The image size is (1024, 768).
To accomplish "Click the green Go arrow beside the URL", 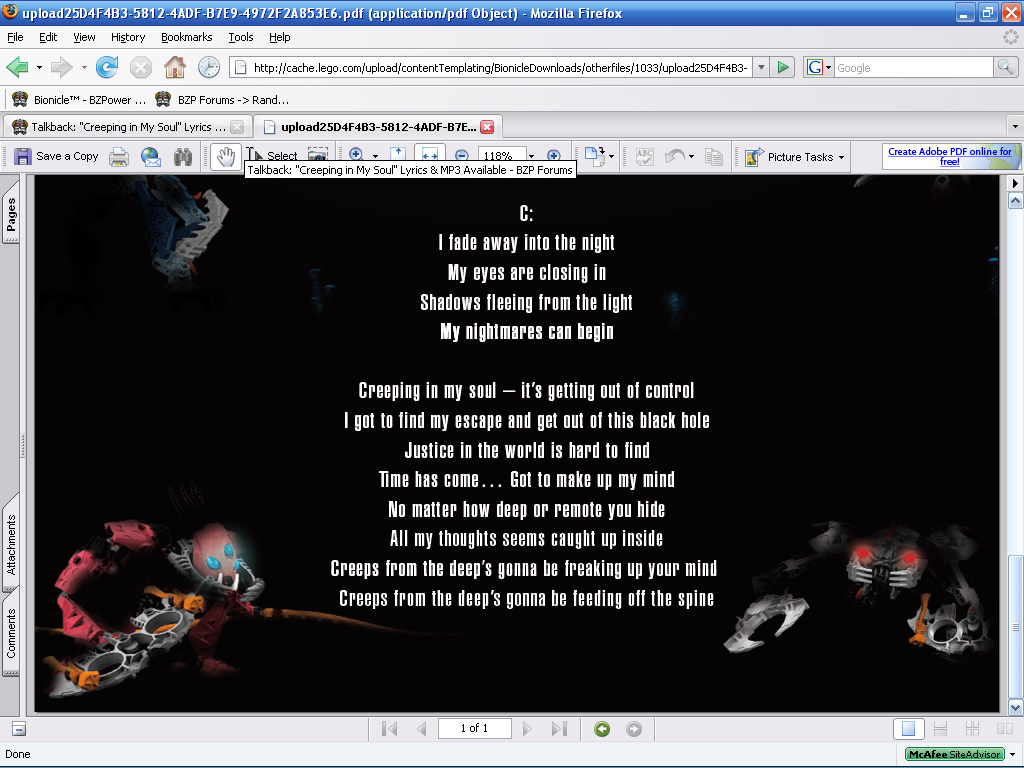I will 782,67.
